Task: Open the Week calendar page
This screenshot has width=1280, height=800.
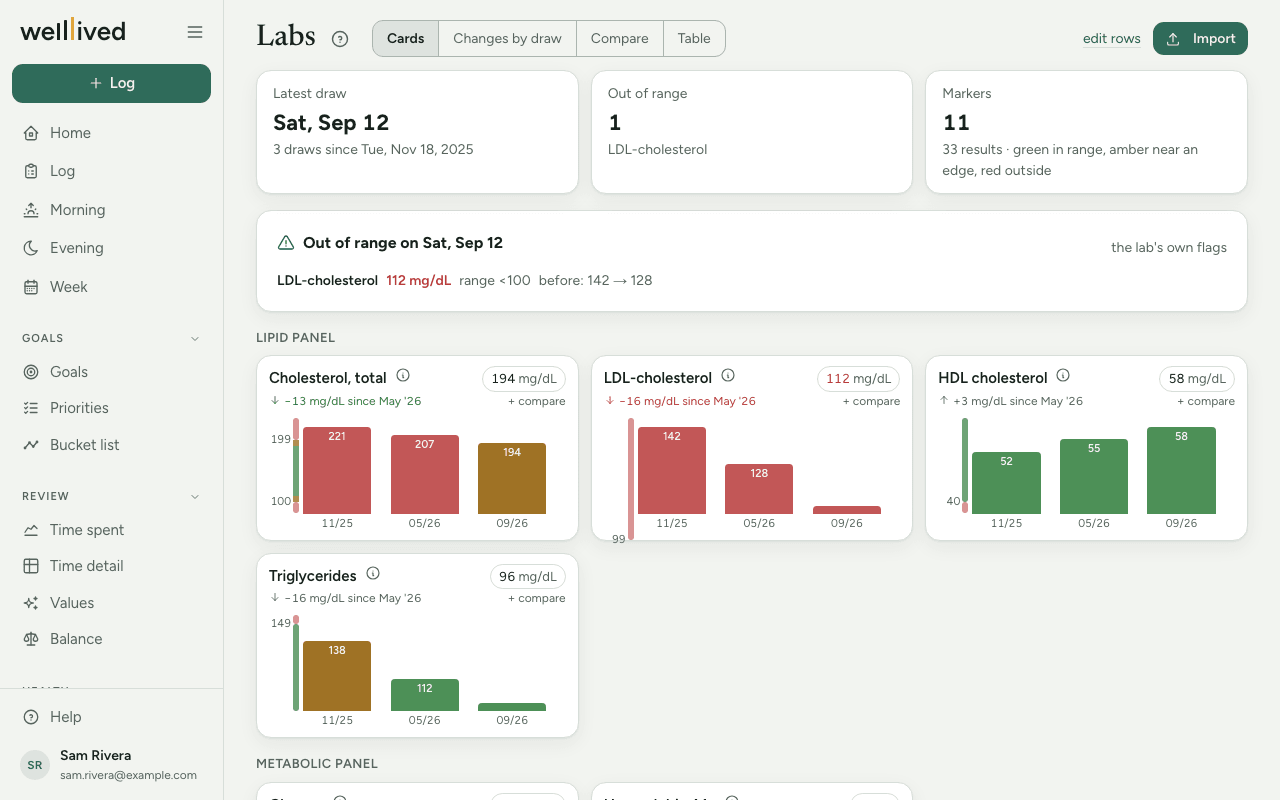Action: 111,287
